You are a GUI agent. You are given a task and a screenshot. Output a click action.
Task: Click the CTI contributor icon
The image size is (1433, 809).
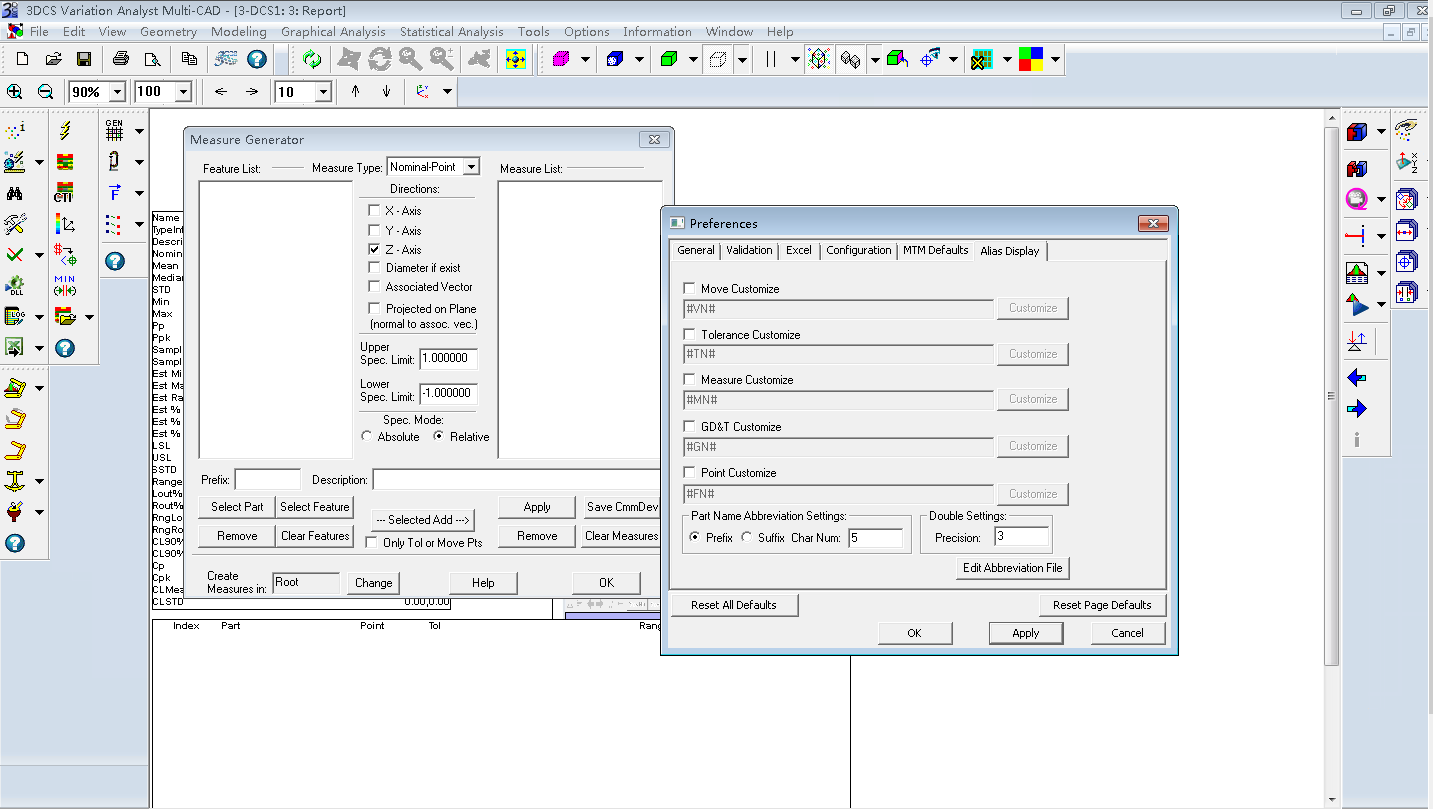tap(64, 192)
